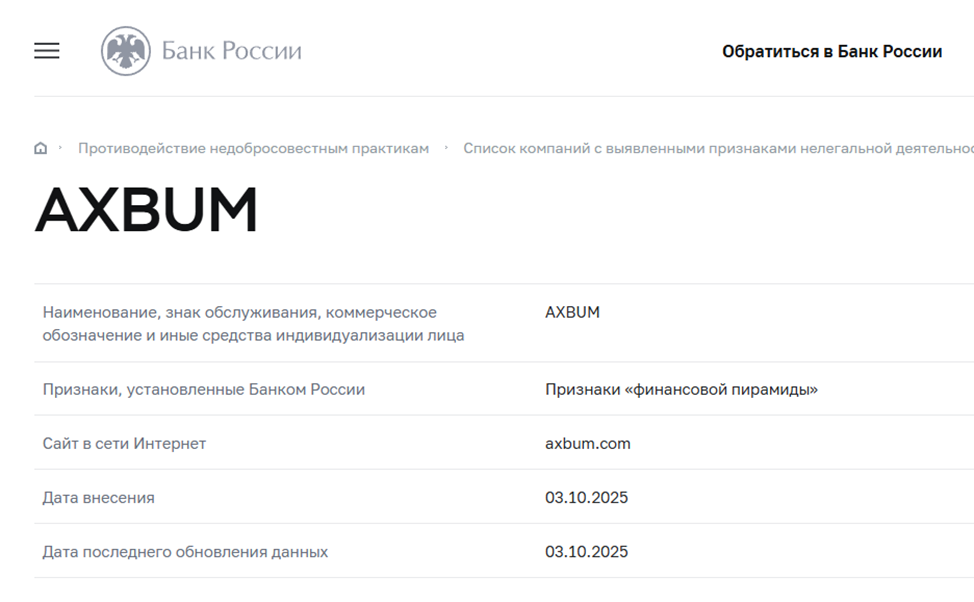Screen dimensions: 974x602
Task: Click the large AXBUM page heading
Action: click(146, 211)
